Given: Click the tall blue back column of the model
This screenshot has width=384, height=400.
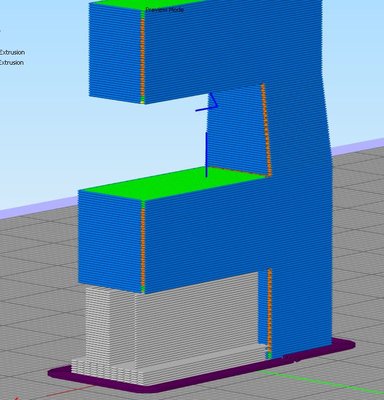Looking at the screenshot, I should click(x=300, y=200).
